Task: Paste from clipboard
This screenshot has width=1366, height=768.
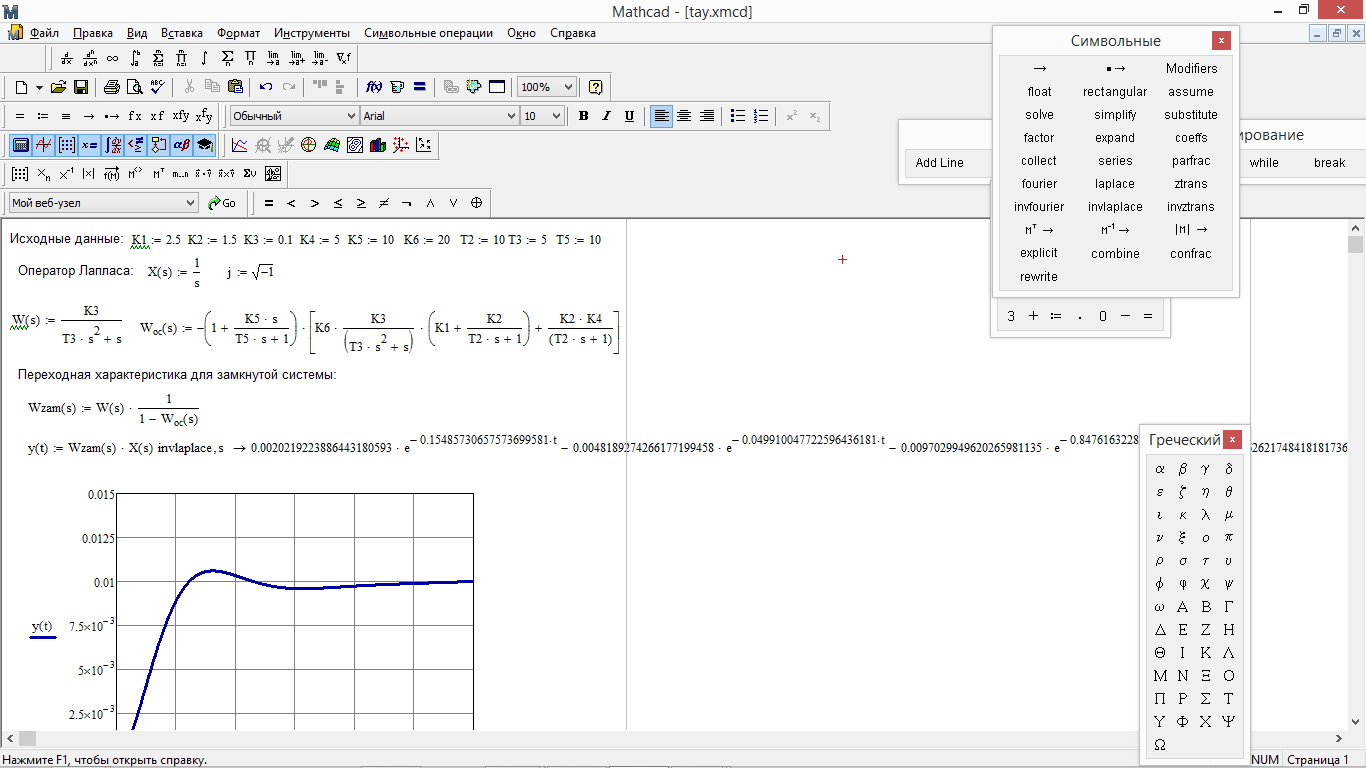Action: click(235, 87)
